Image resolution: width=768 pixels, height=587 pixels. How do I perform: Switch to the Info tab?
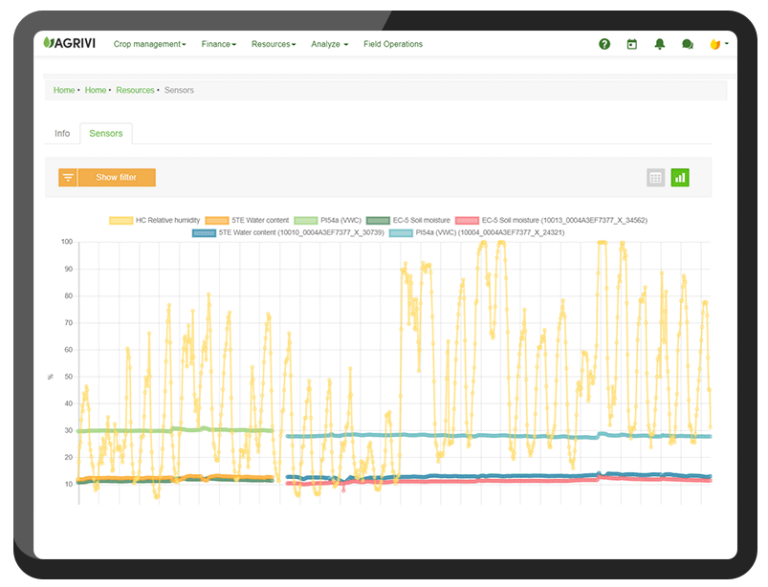62,133
